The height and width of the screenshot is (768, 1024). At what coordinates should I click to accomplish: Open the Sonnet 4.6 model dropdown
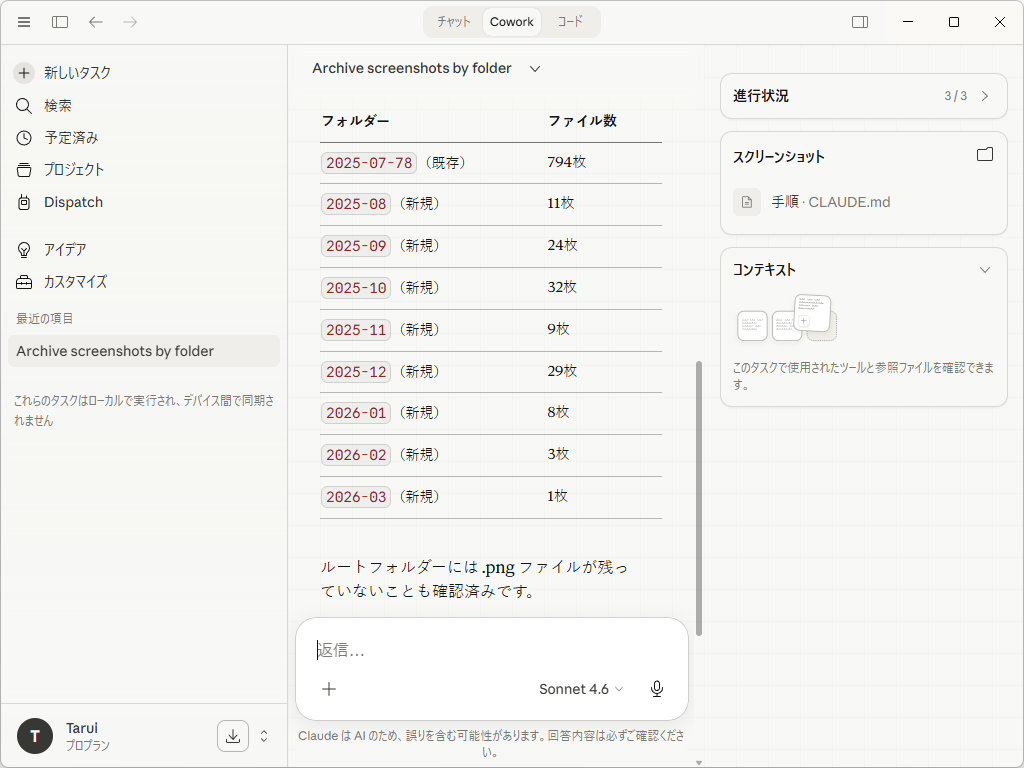[x=581, y=689]
